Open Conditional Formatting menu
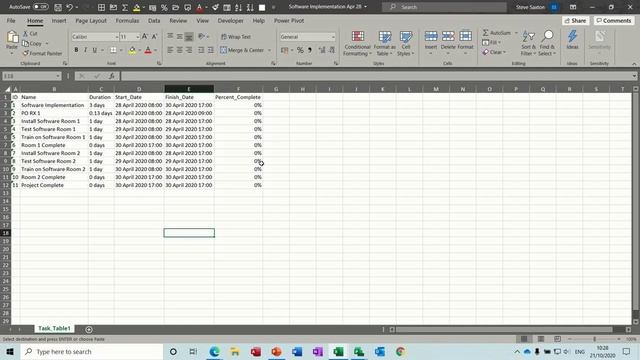This screenshot has width=640, height=360. point(358,43)
